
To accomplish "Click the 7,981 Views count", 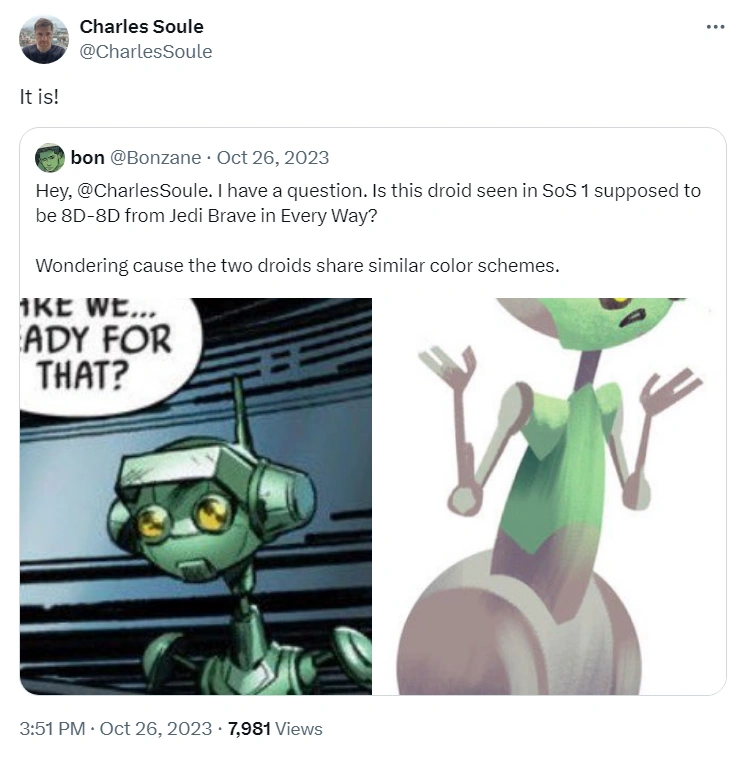I will pos(275,729).
